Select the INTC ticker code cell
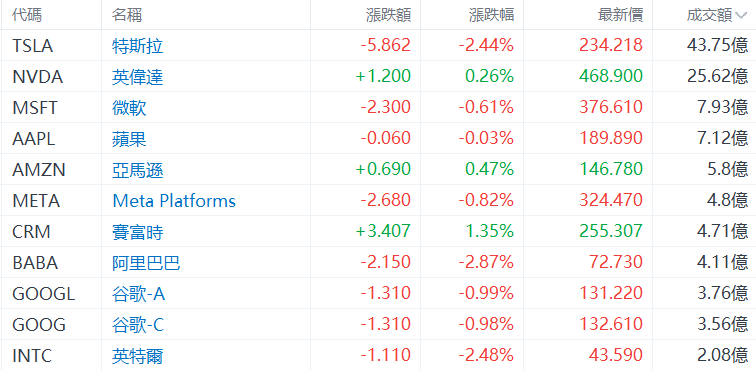 coord(32,356)
